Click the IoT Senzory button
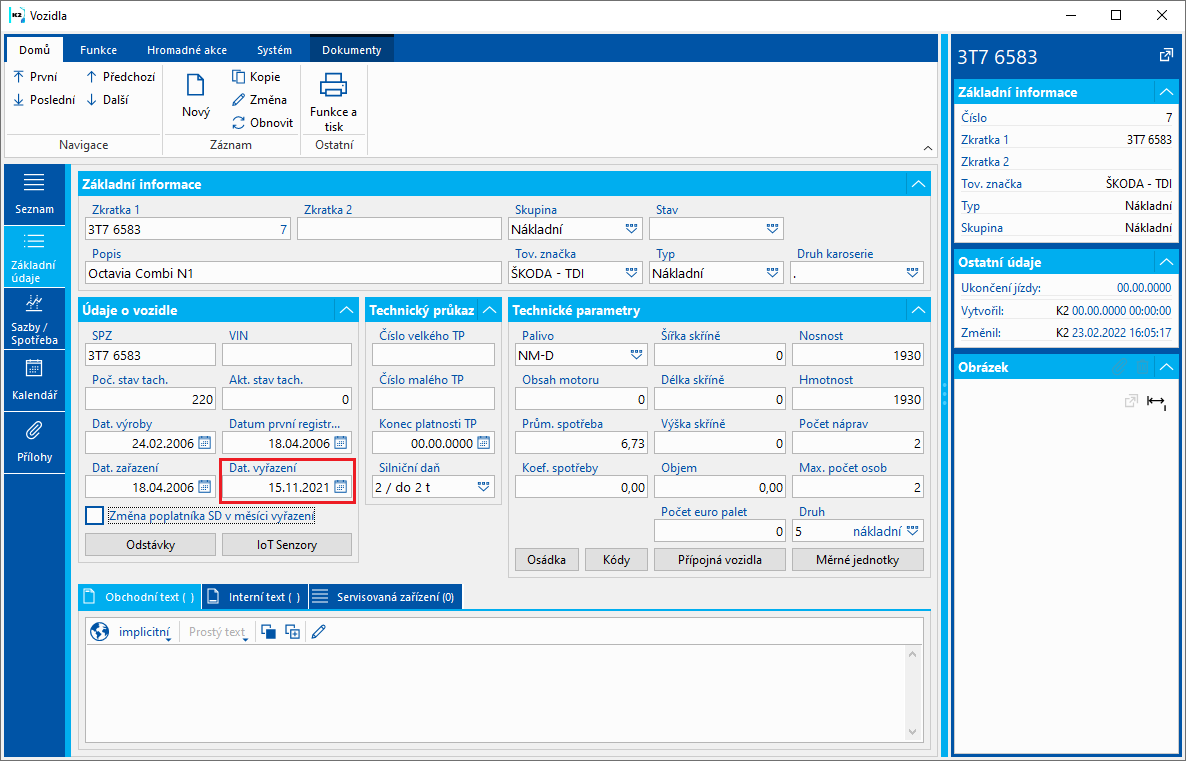The width and height of the screenshot is (1186, 761). (x=287, y=545)
